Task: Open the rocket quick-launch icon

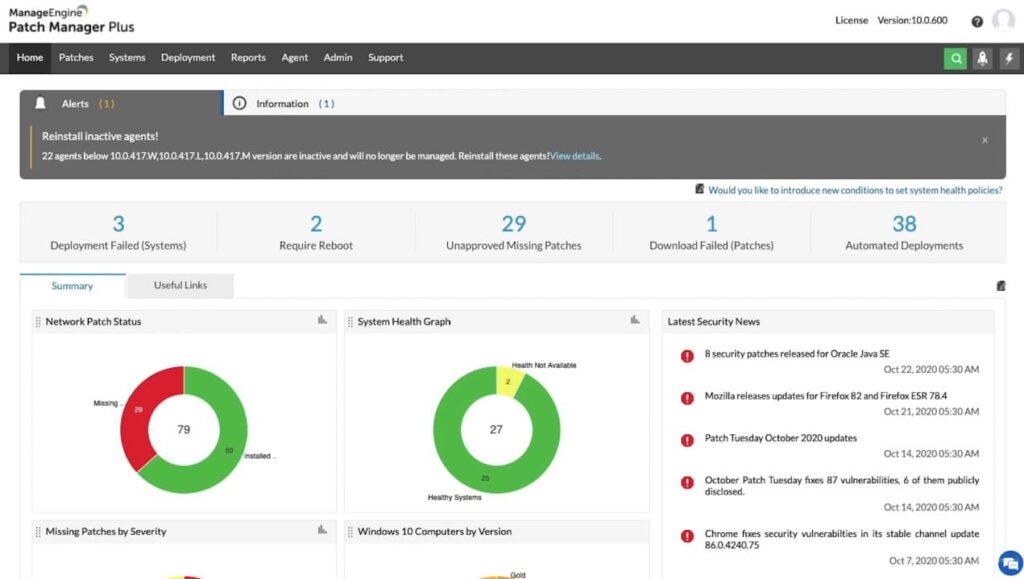Action: (x=982, y=58)
